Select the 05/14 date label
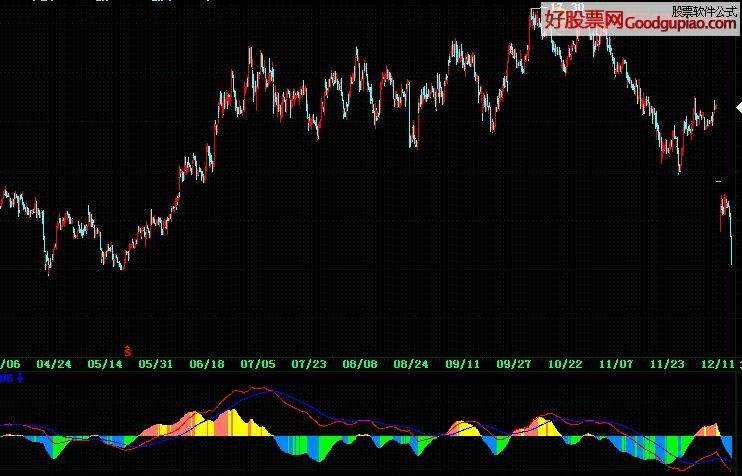 tap(105, 364)
